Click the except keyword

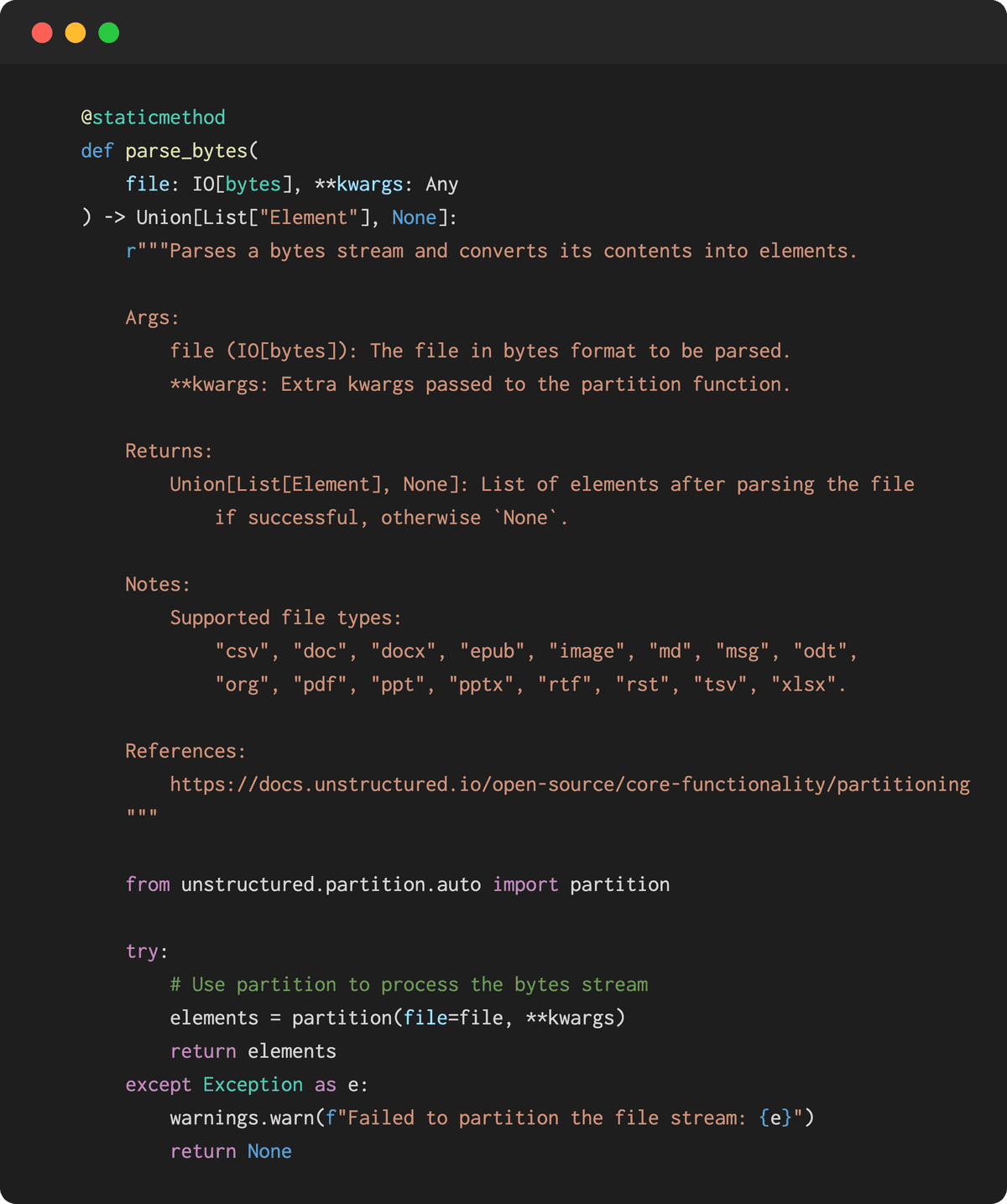pyautogui.click(x=159, y=1085)
